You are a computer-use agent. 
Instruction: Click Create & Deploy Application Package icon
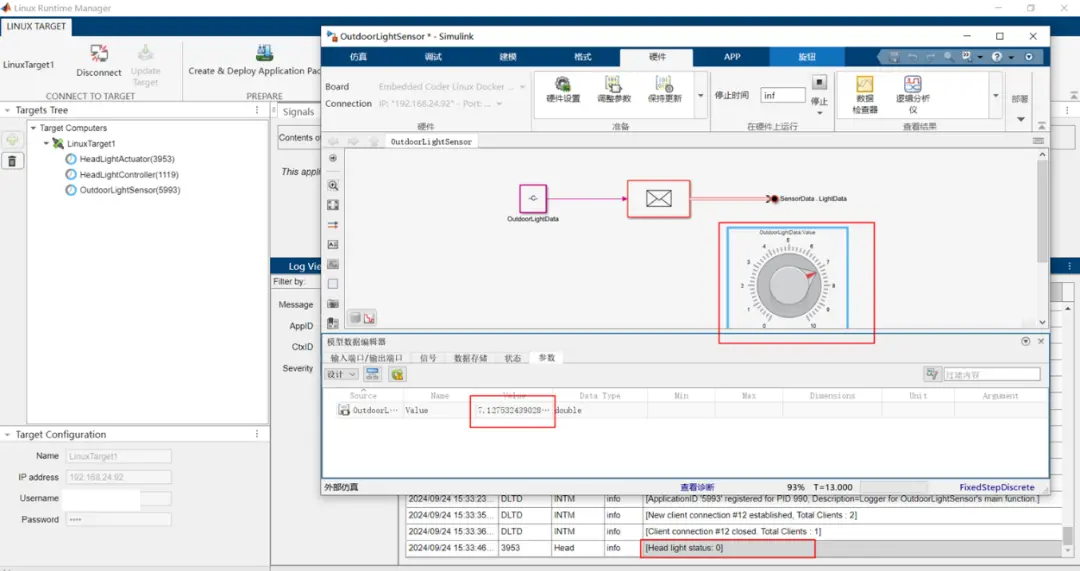pyautogui.click(x=264, y=52)
